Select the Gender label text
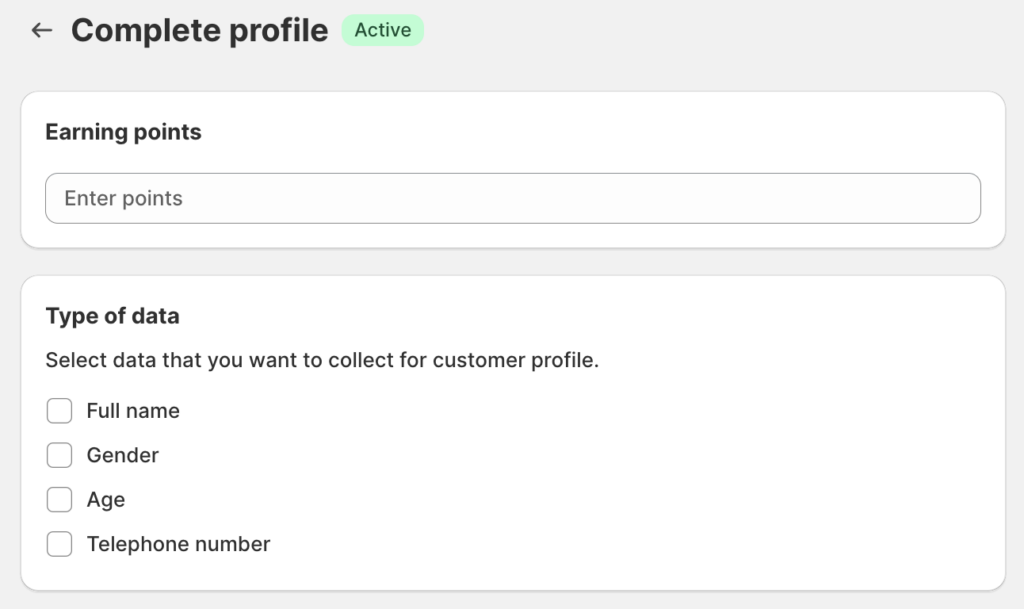 (x=123, y=456)
